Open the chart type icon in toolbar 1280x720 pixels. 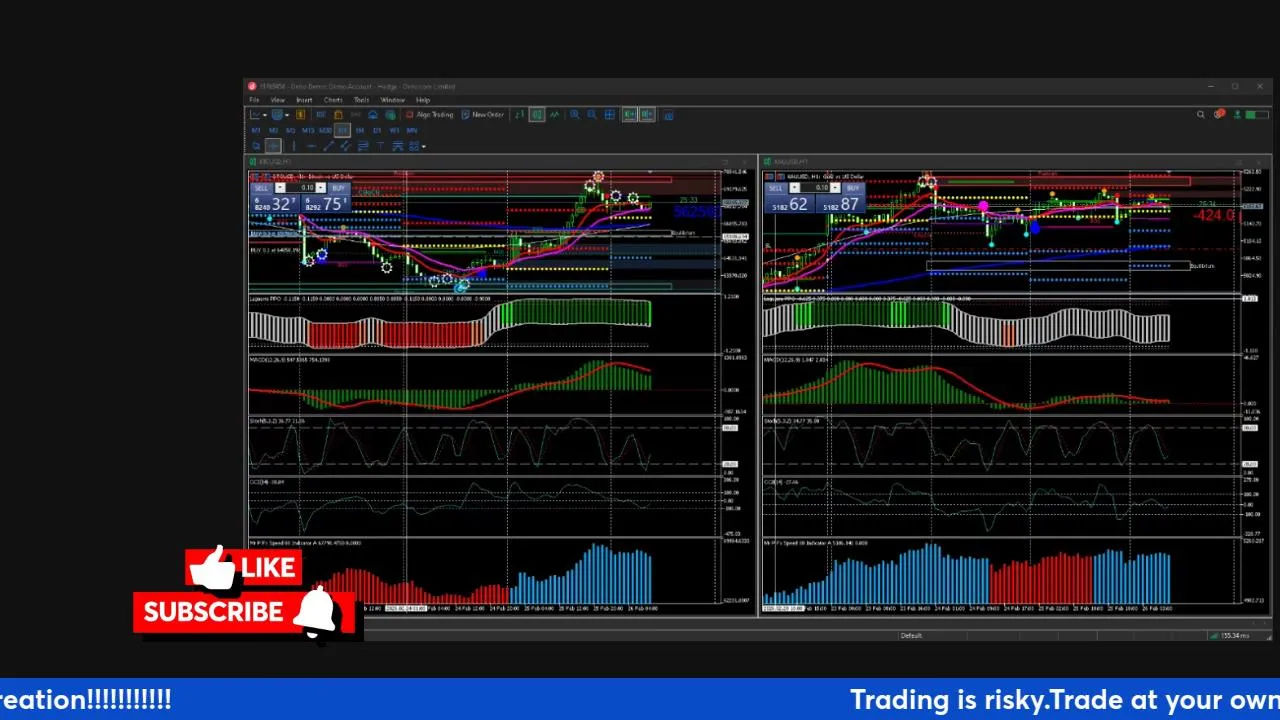255,115
